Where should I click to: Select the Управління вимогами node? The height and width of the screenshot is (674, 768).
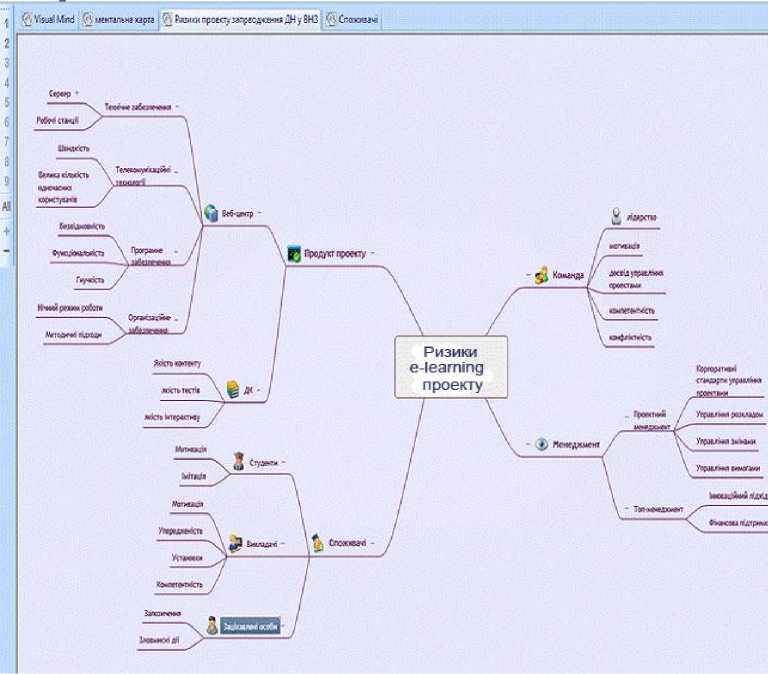[728, 468]
